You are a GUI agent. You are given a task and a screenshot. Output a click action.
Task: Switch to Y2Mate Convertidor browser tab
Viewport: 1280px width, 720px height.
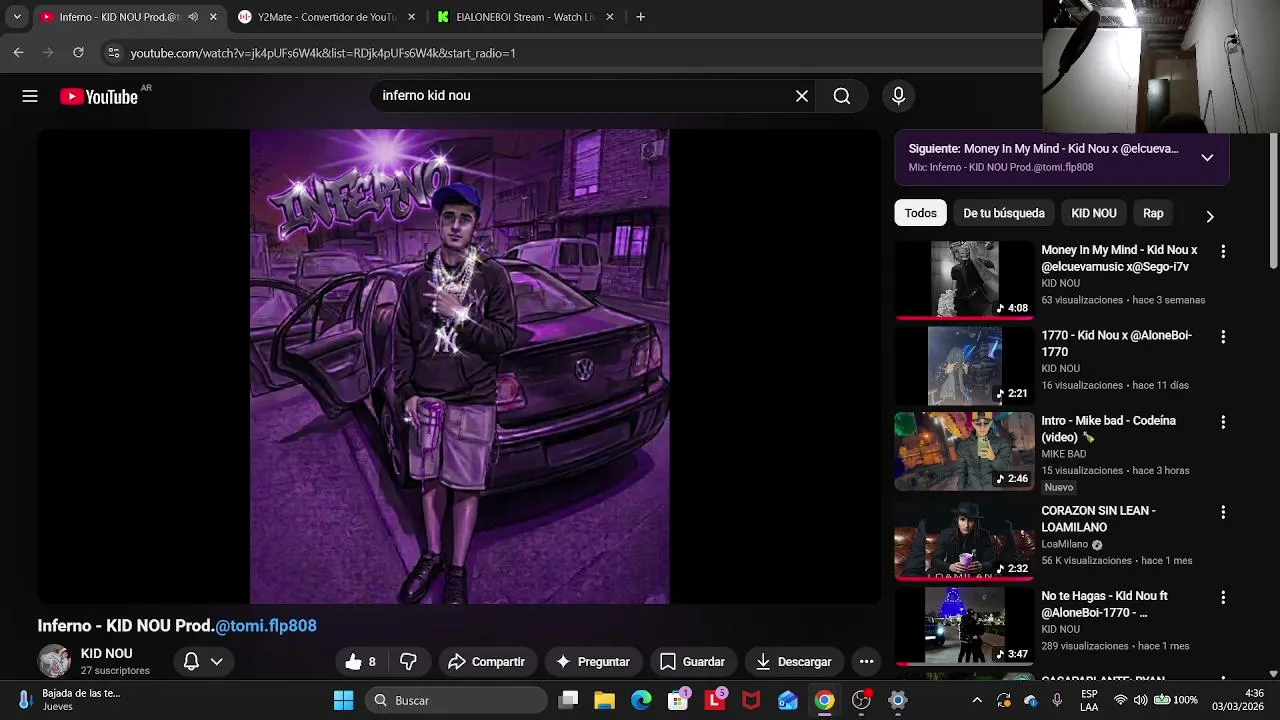tap(326, 17)
